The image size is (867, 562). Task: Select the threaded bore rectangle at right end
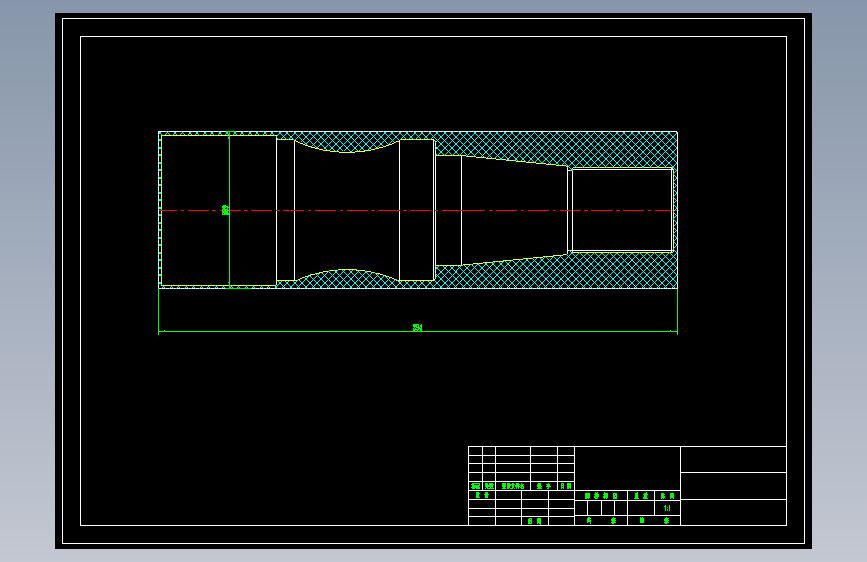tap(622, 210)
